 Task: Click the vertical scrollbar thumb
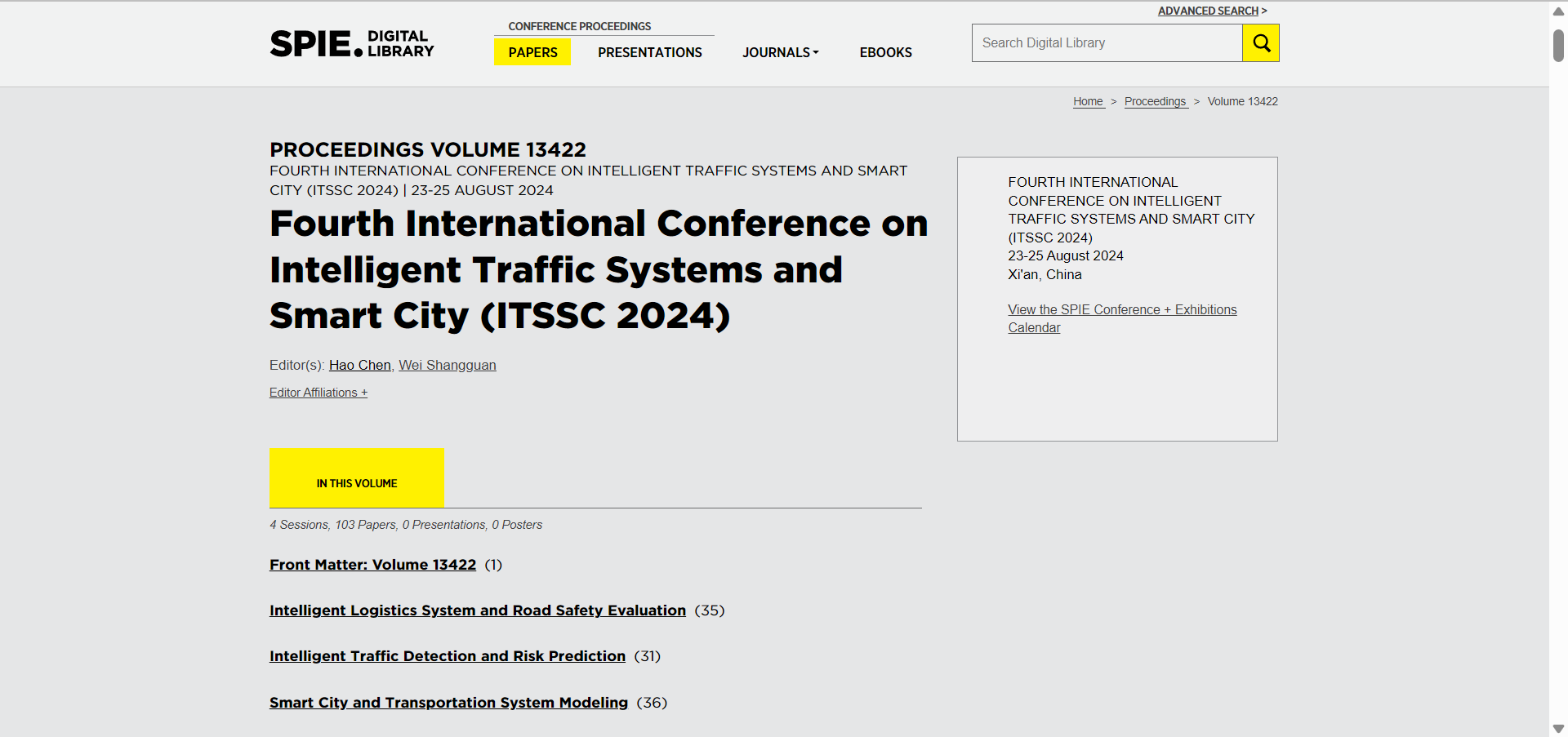[1558, 45]
